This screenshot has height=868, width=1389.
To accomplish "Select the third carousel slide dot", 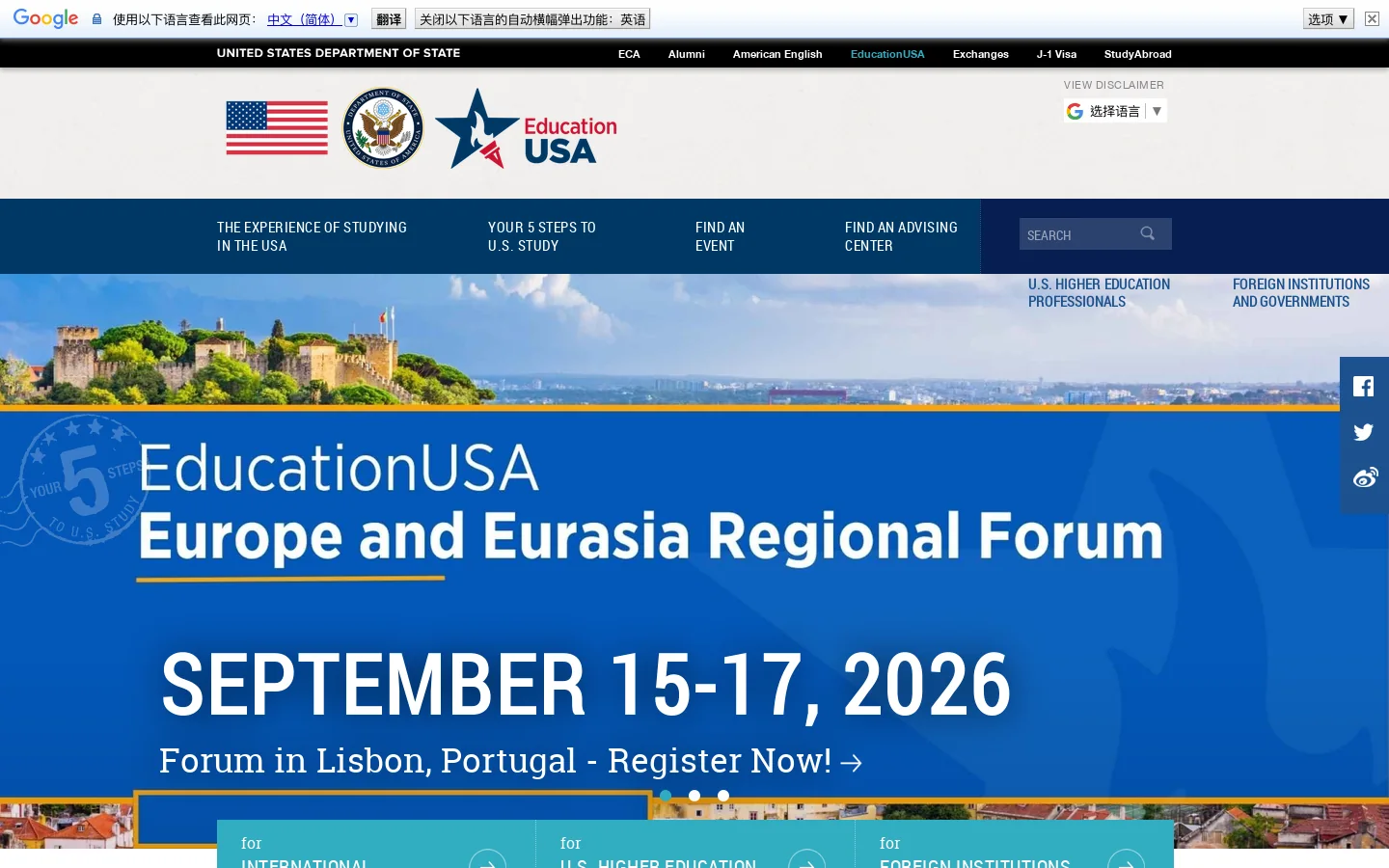I will pos(723,796).
